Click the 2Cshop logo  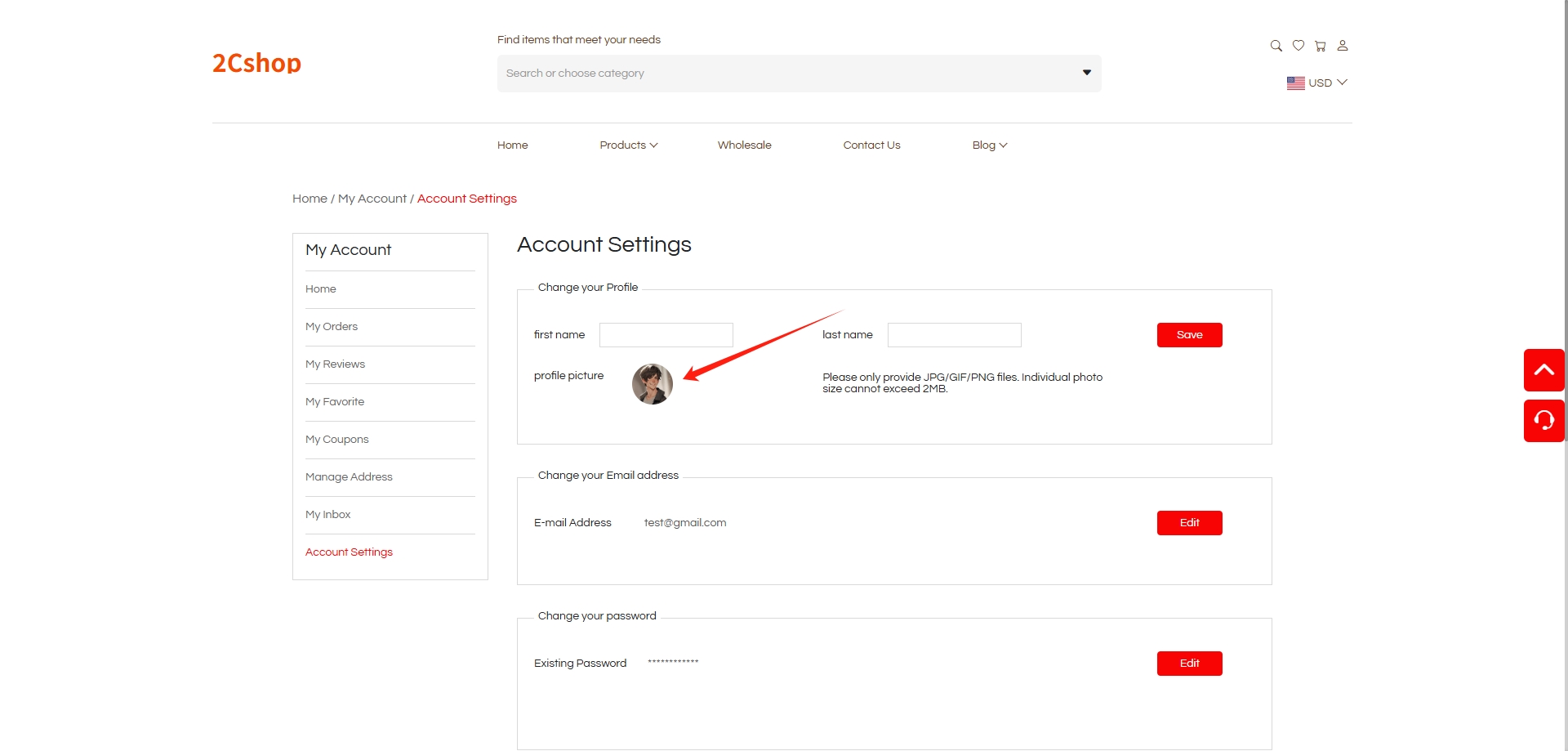pos(256,63)
